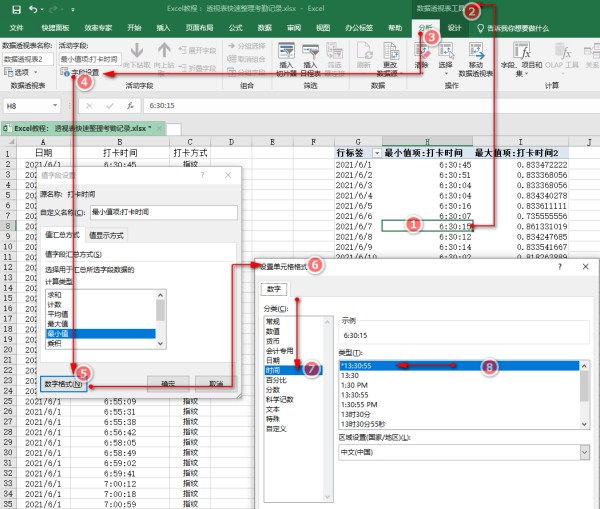Click the 自定义名称 input field
Image resolution: width=600 pixels, height=509 pixels.
click(164, 212)
